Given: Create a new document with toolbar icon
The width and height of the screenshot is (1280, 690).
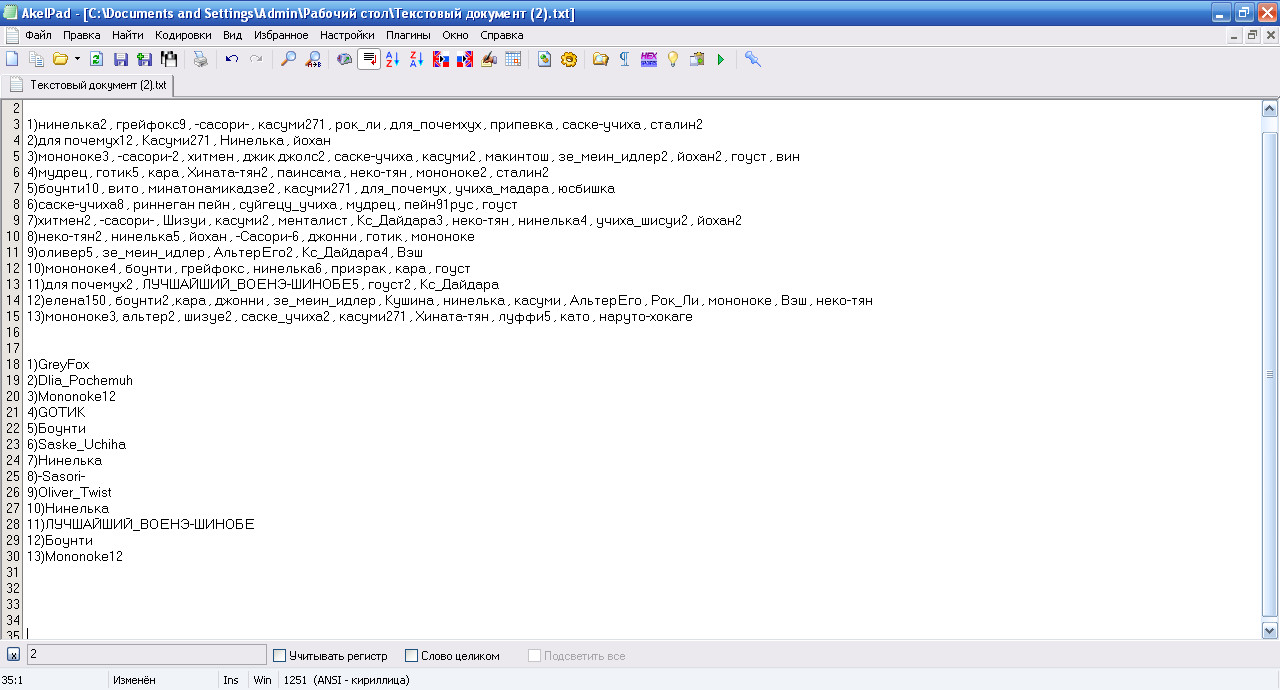Looking at the screenshot, I should click(13, 60).
